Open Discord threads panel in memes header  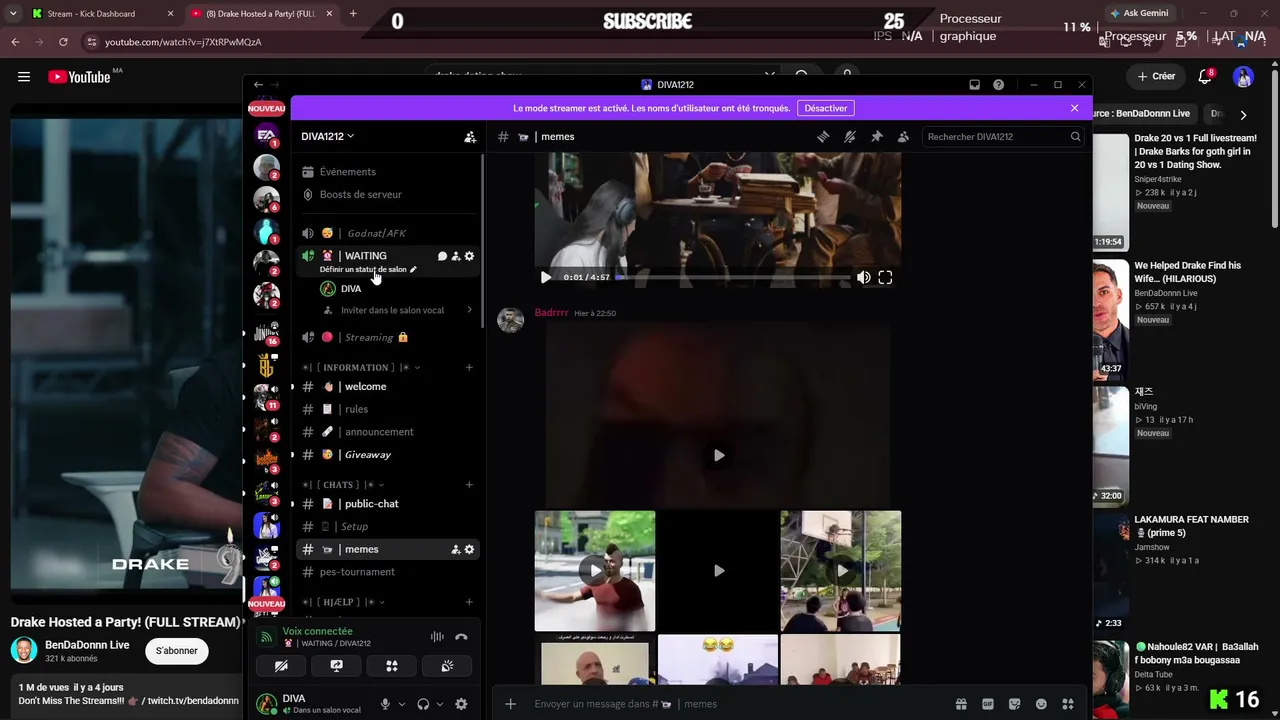823,137
